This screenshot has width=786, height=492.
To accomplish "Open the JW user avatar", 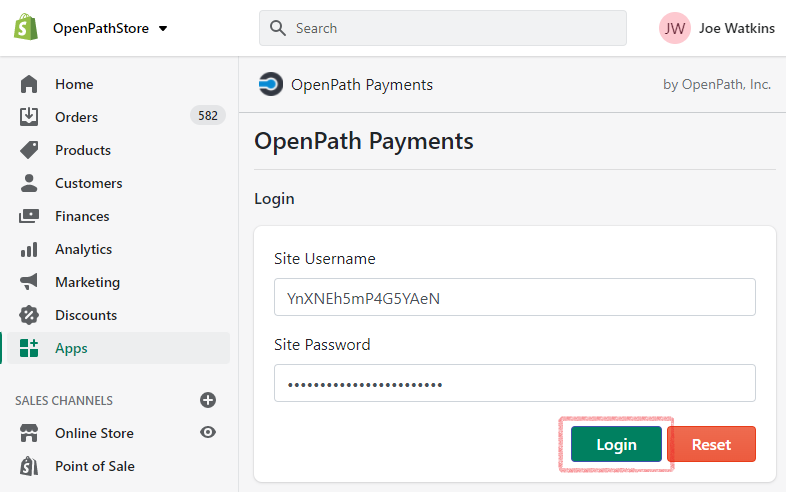I will coord(675,28).
